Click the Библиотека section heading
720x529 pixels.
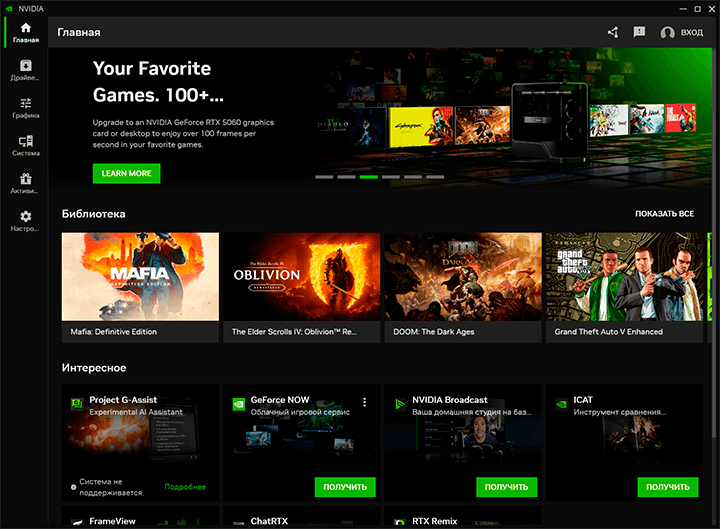click(94, 214)
